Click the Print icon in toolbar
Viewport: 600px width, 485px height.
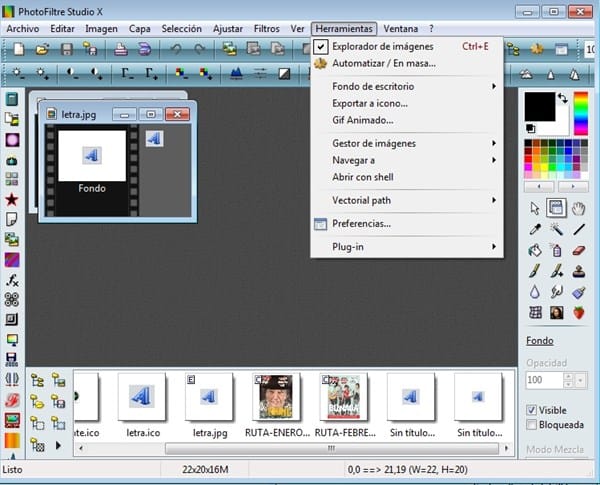pyautogui.click(x=120, y=49)
